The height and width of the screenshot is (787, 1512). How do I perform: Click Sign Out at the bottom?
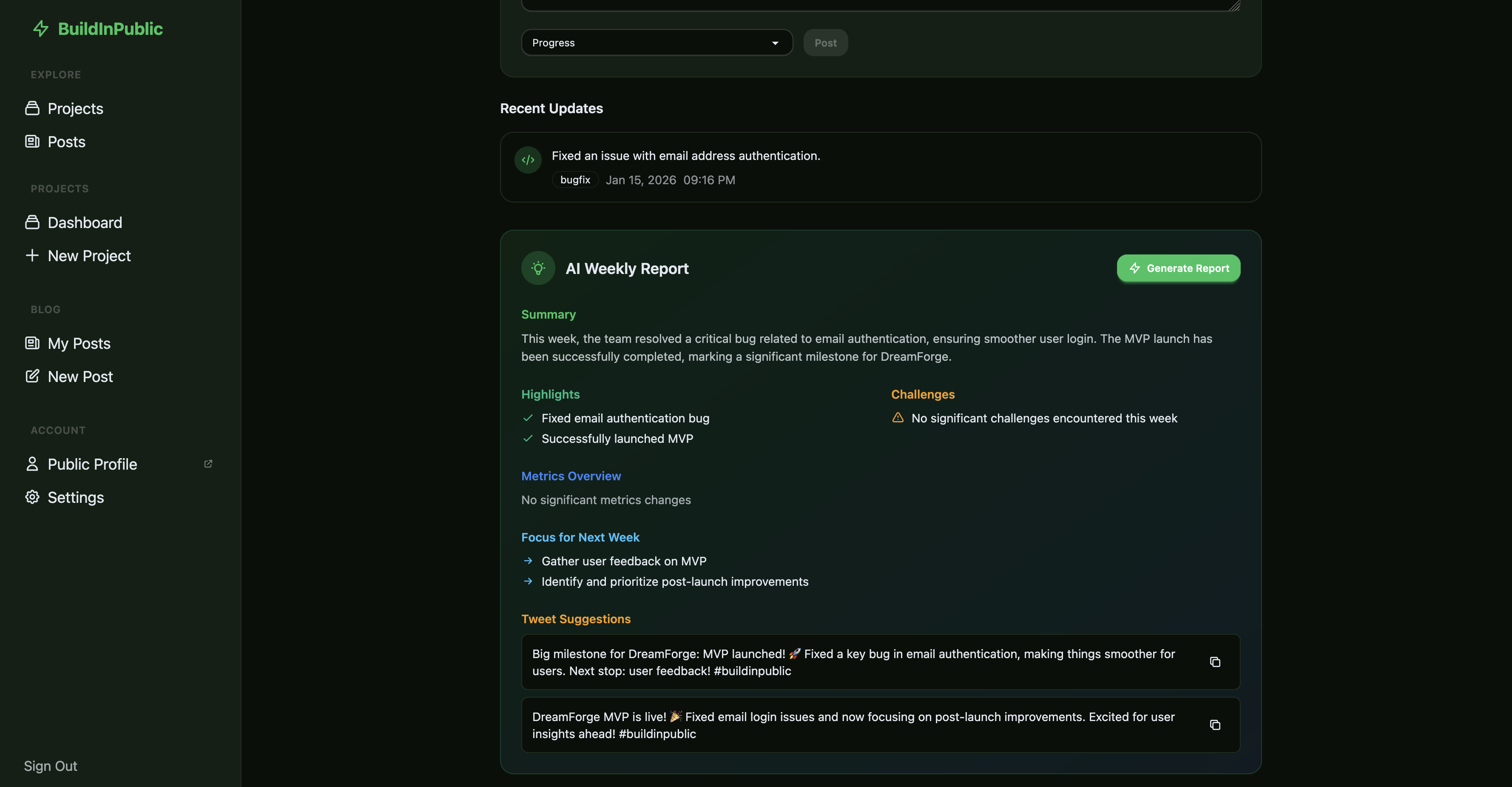coord(51,766)
